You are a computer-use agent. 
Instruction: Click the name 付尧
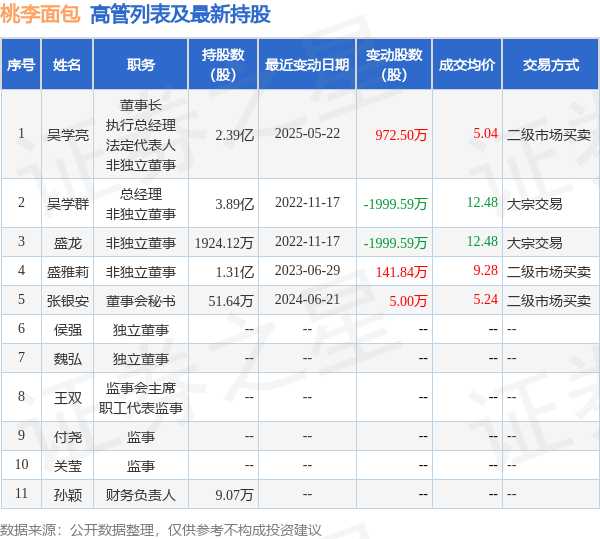click(68, 437)
